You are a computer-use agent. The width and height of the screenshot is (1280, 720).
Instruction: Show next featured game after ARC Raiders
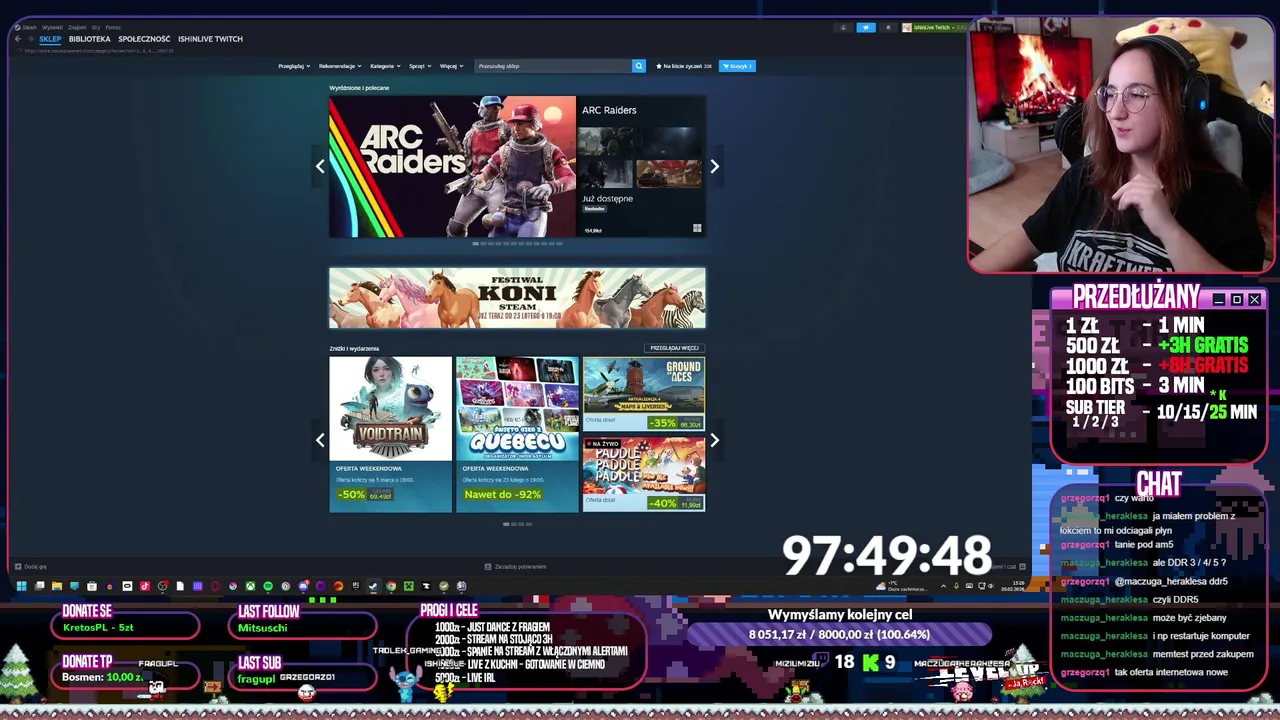(x=714, y=167)
